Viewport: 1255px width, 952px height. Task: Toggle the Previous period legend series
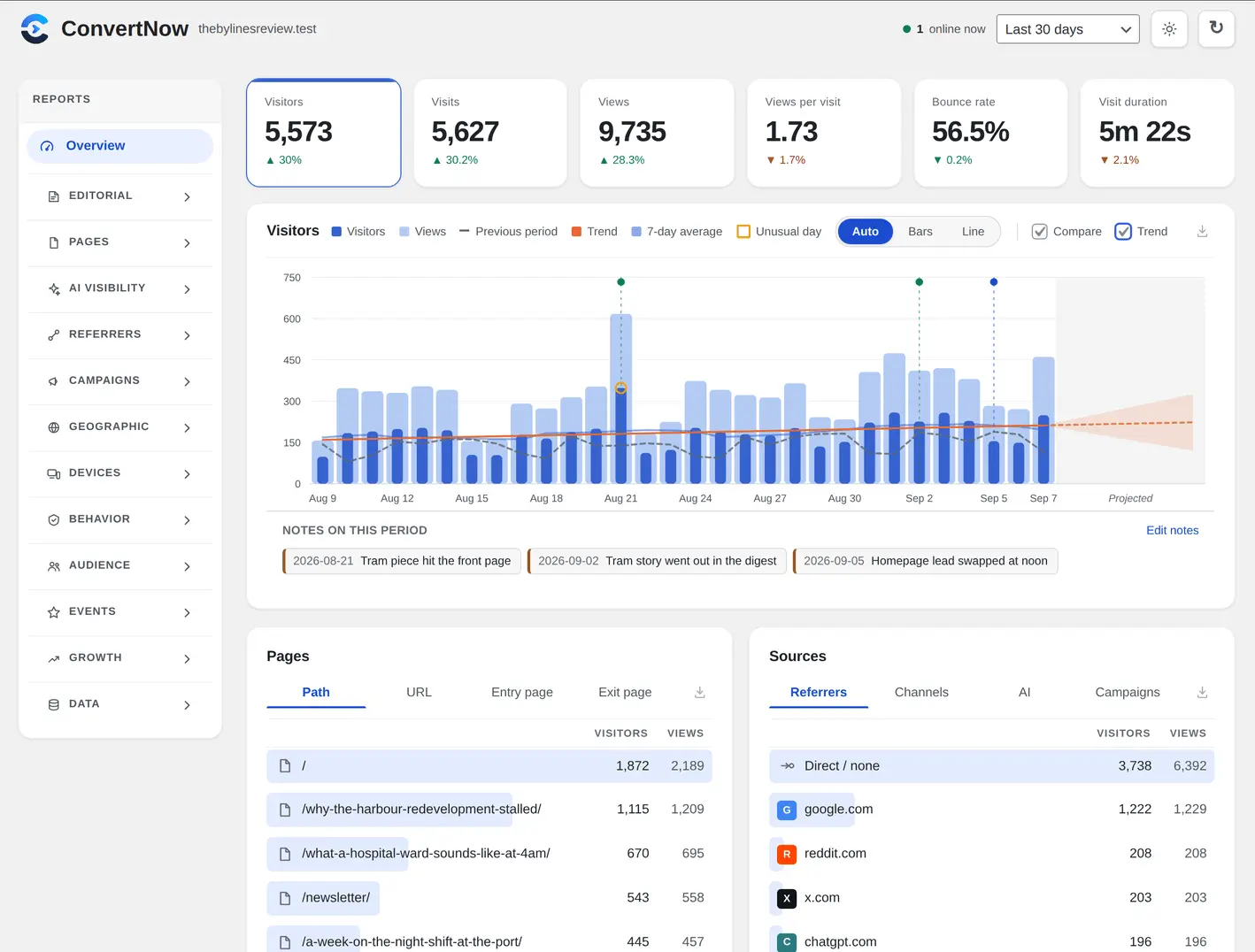pos(508,232)
